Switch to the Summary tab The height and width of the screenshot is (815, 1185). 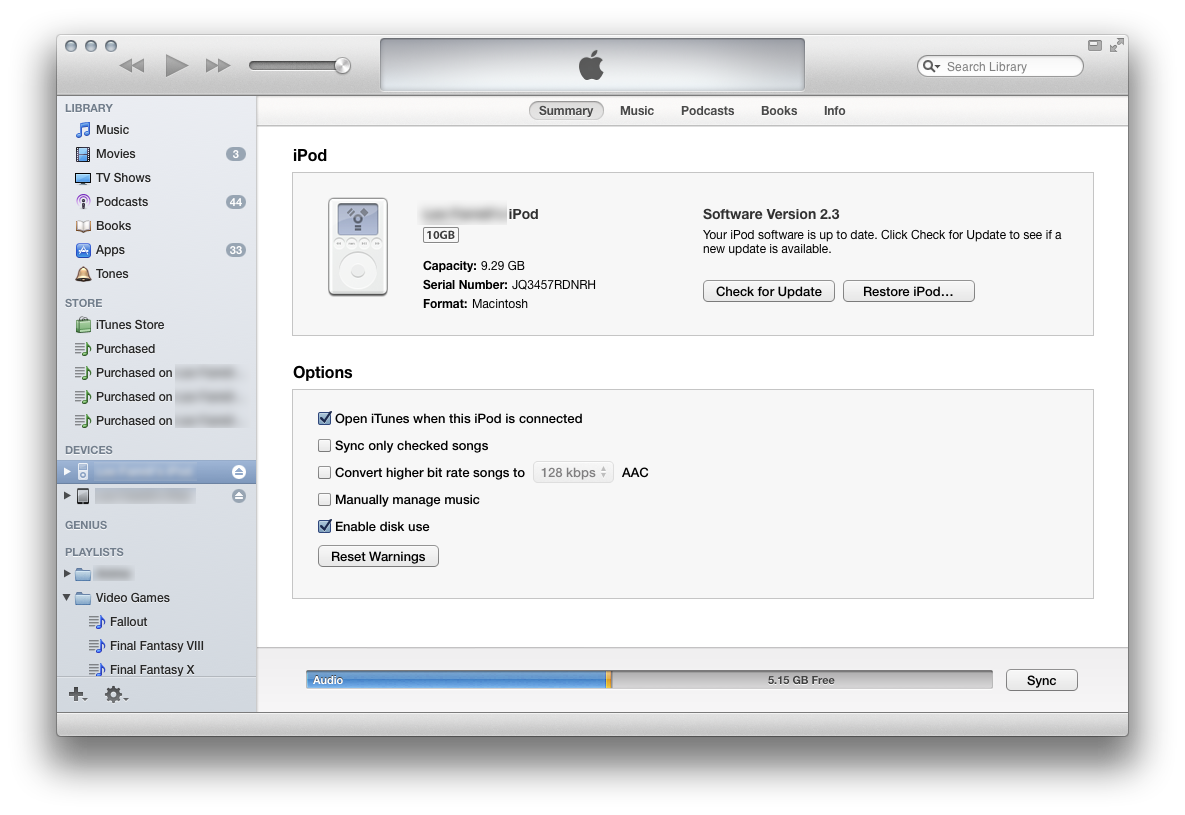click(x=566, y=111)
